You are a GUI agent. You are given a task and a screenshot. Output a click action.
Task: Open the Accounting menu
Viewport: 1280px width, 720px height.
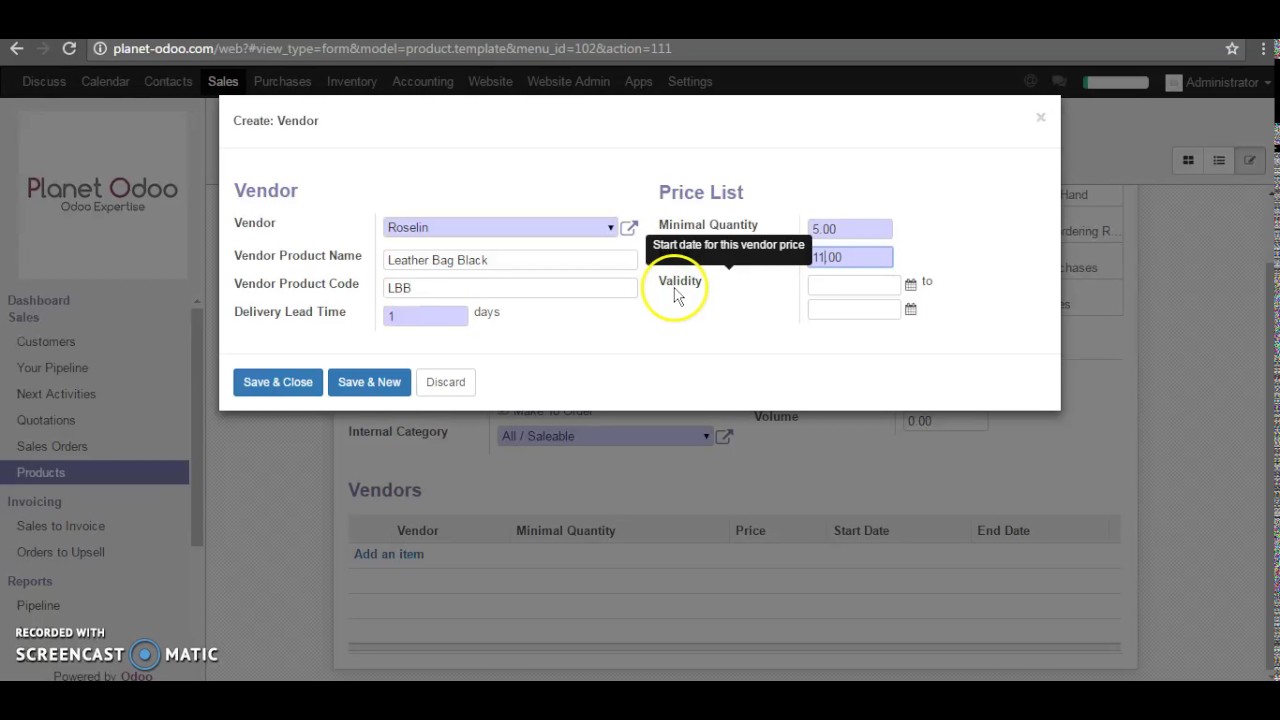click(x=423, y=82)
